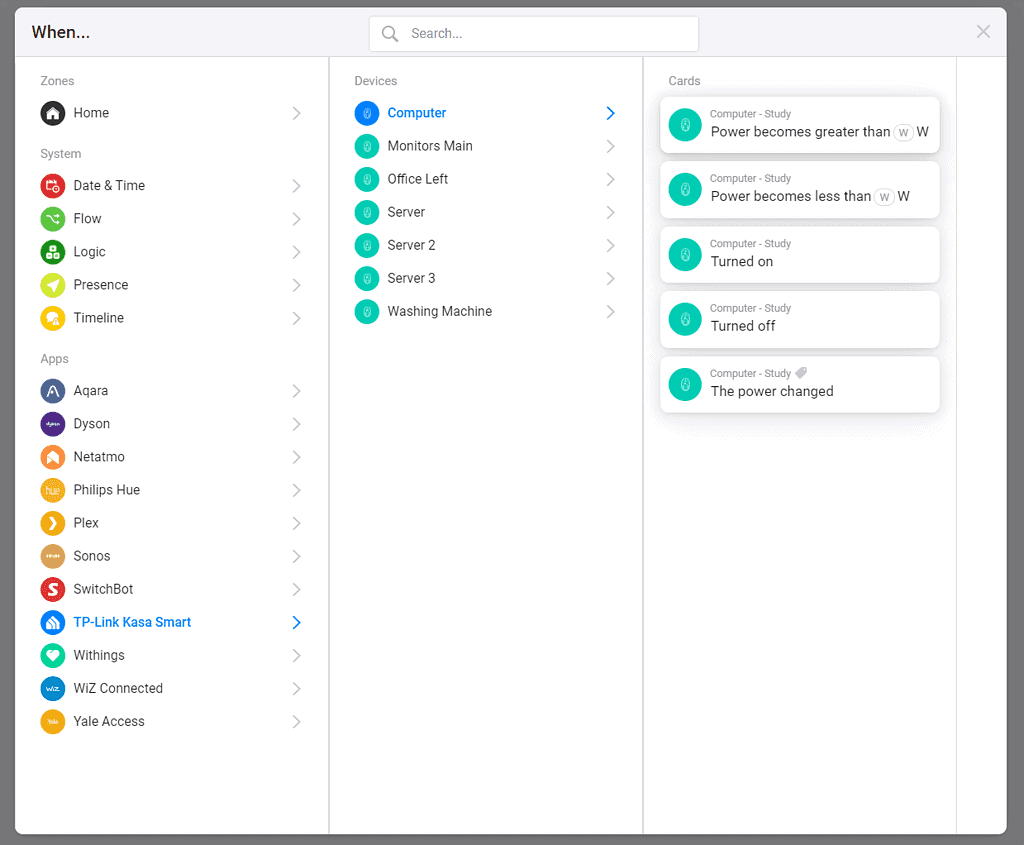Image resolution: width=1024 pixels, height=845 pixels.
Task: Expand the Washing Machine device chevron
Action: (610, 312)
